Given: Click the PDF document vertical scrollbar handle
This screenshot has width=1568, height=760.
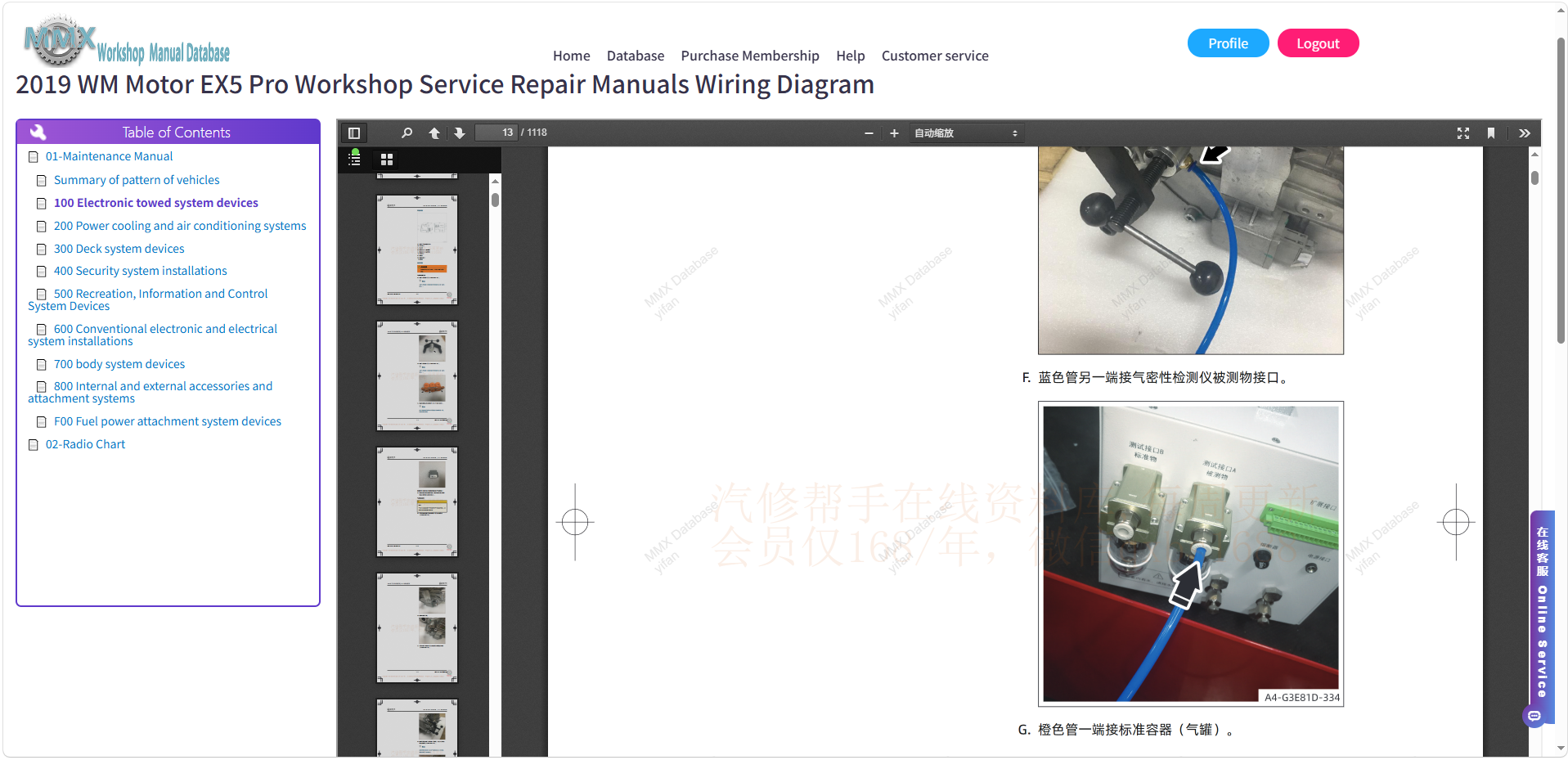Looking at the screenshot, I should click(x=1534, y=178).
